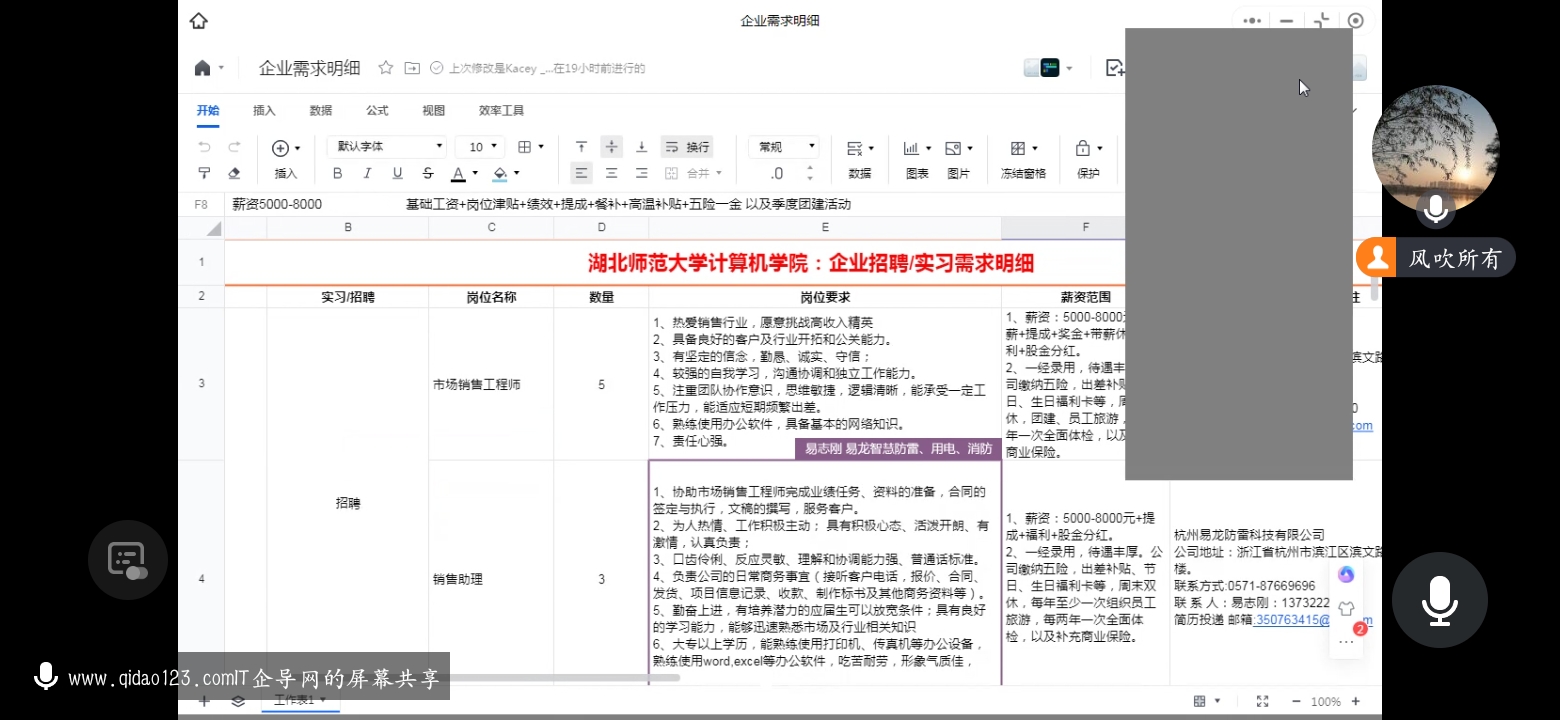Click the clear format eraser icon
Image resolution: width=1560 pixels, height=720 pixels.
(x=234, y=174)
